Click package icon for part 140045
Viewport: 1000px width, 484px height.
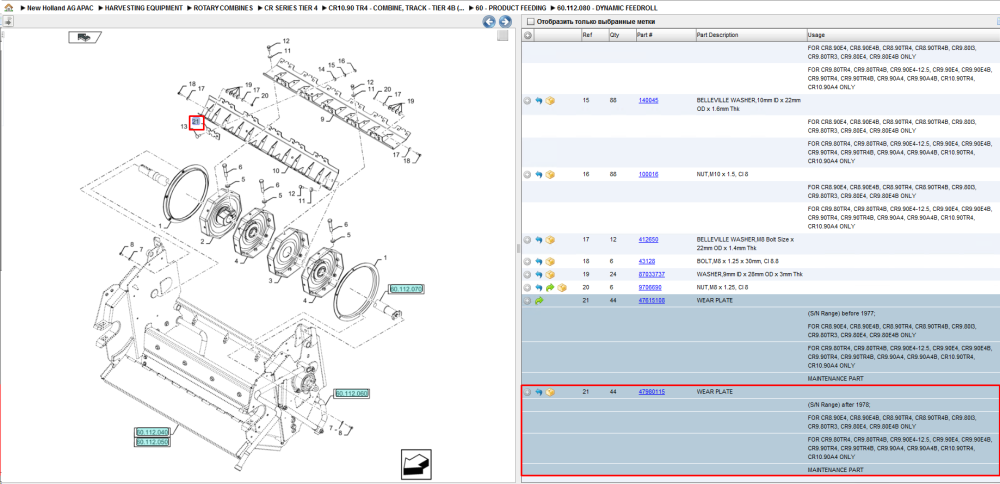[550, 101]
